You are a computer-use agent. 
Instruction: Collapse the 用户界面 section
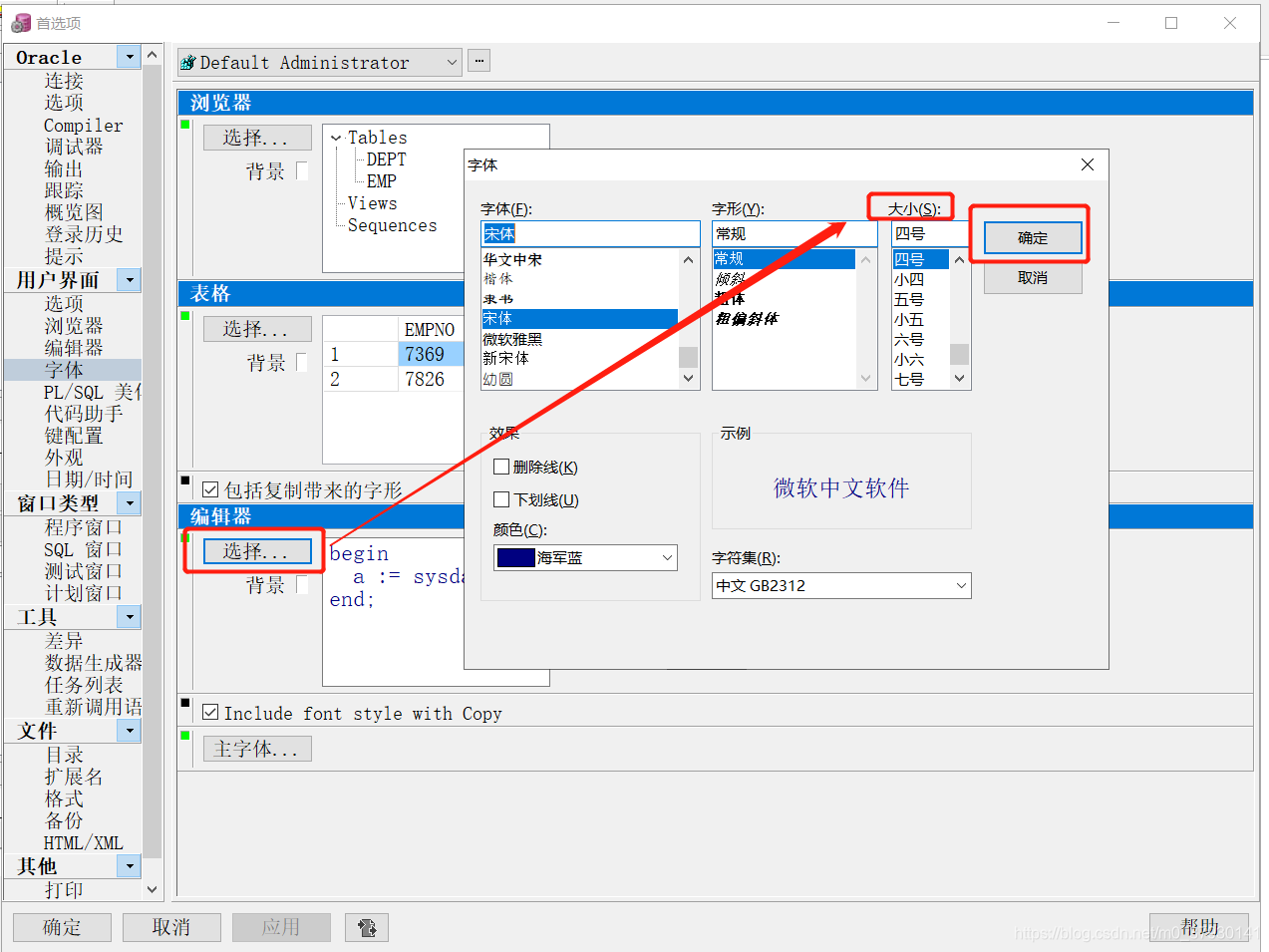tap(130, 280)
